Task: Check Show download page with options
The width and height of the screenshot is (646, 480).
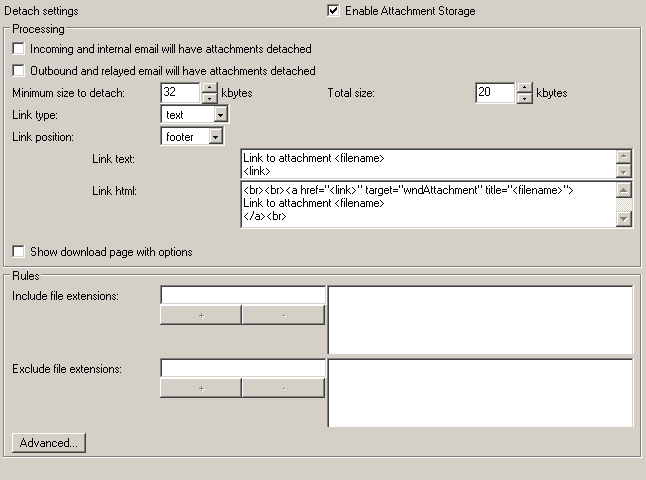Action: pyautogui.click(x=19, y=252)
